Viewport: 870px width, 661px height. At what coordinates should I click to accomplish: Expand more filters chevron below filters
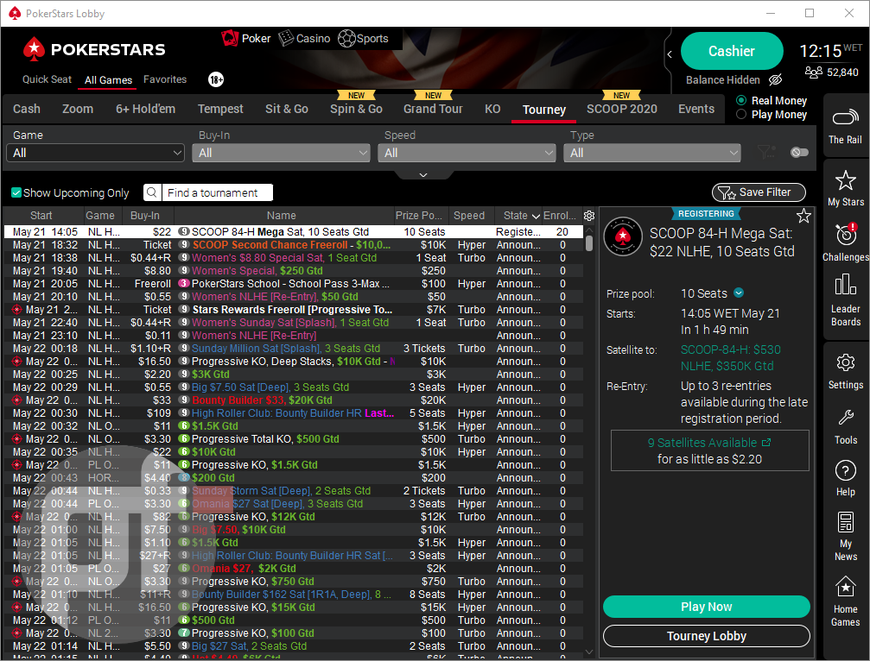click(423, 175)
